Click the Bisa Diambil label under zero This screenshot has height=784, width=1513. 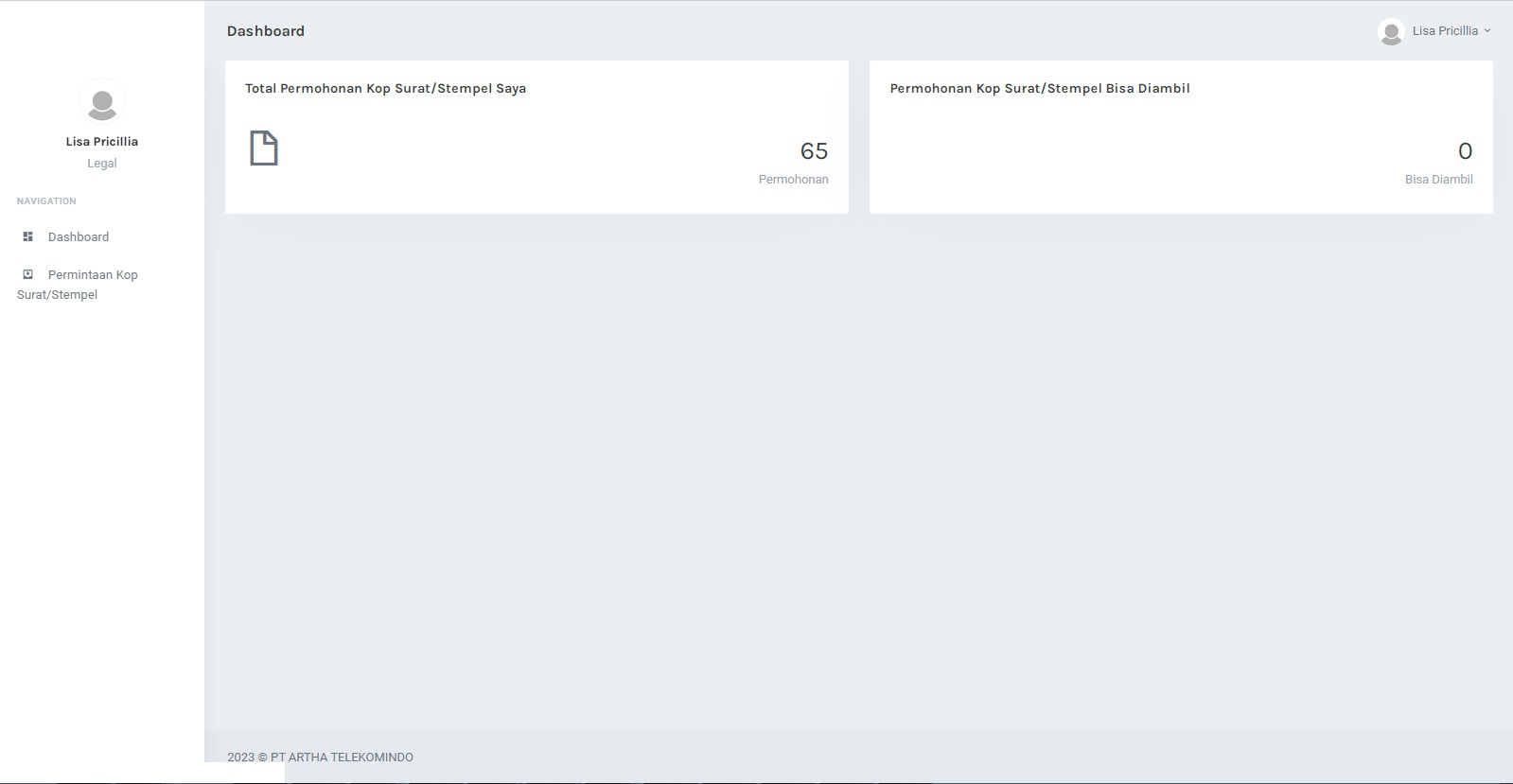[1438, 180]
